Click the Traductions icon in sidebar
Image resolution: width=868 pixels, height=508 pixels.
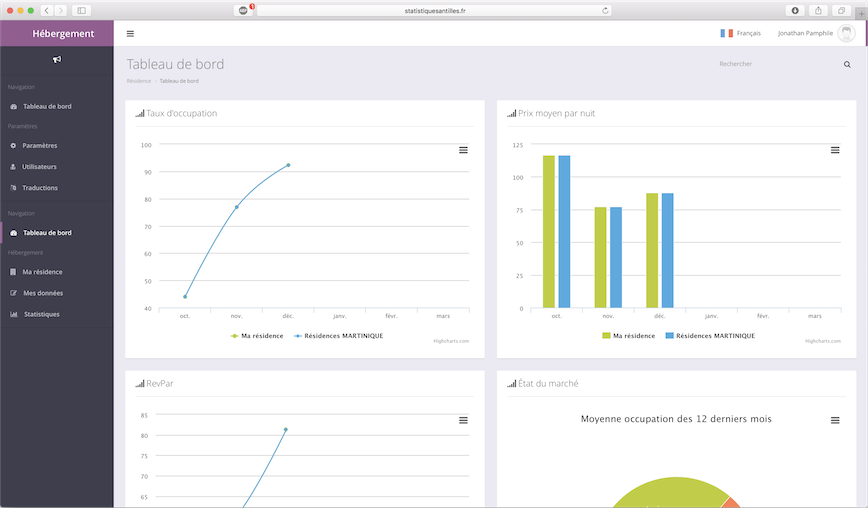(13, 188)
